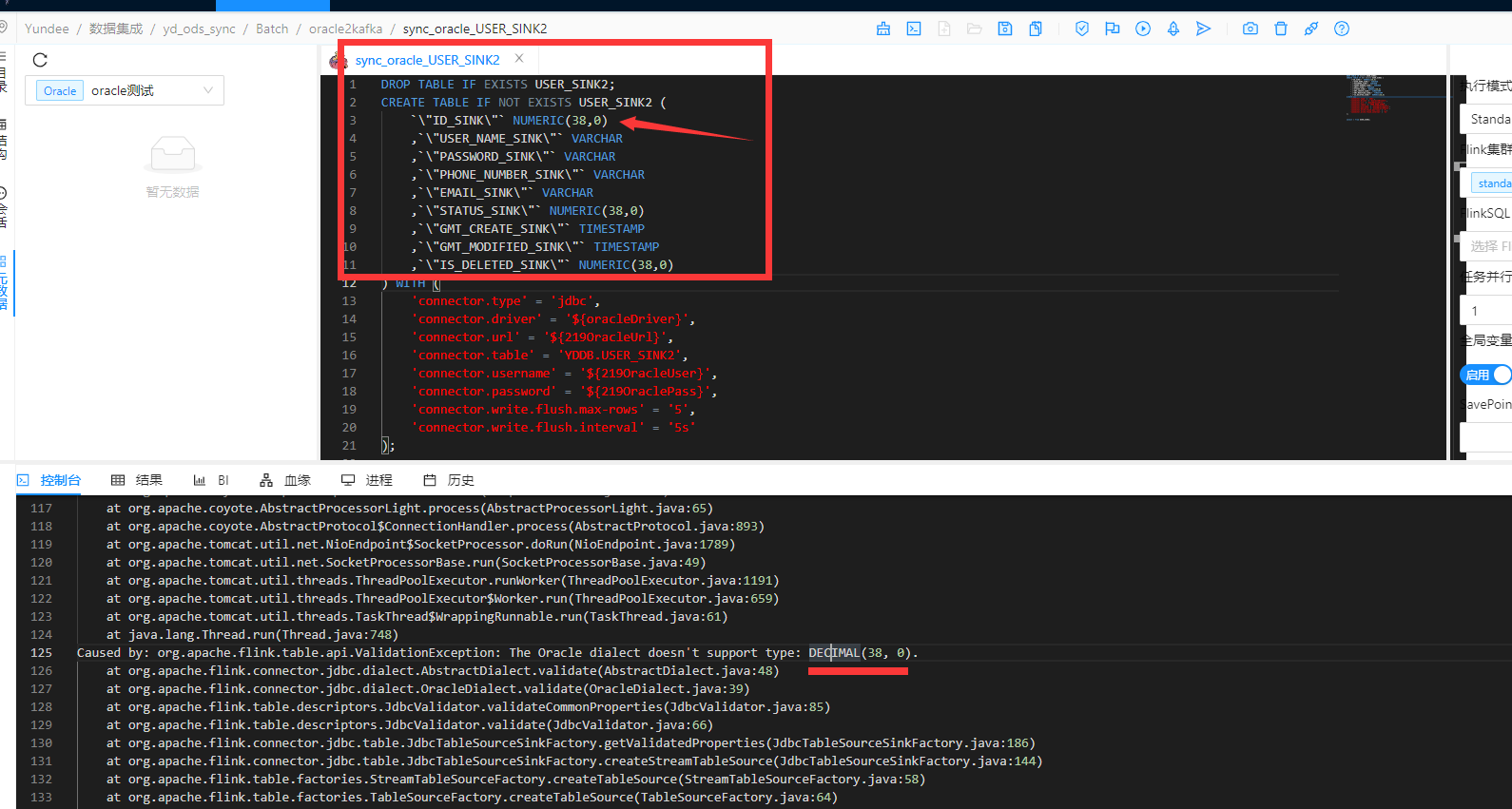
Task: Click grayed new file icon in toolbar
Action: [x=944, y=29]
